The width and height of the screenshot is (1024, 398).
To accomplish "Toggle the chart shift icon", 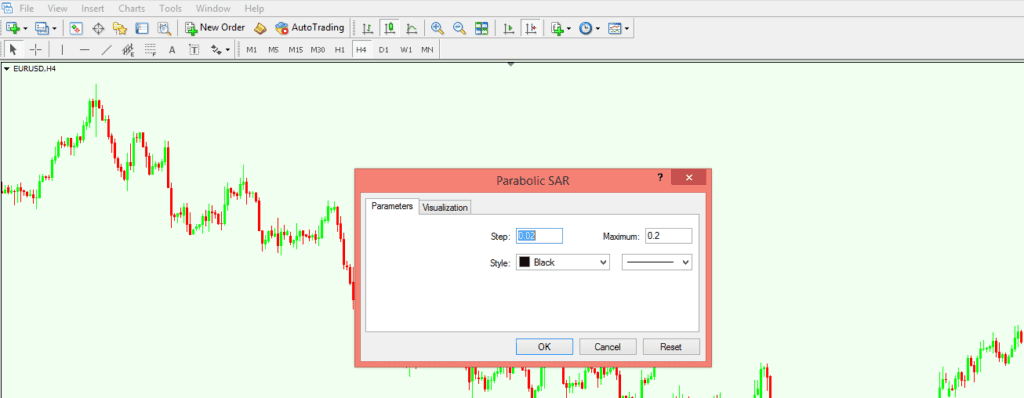I will click(531, 28).
